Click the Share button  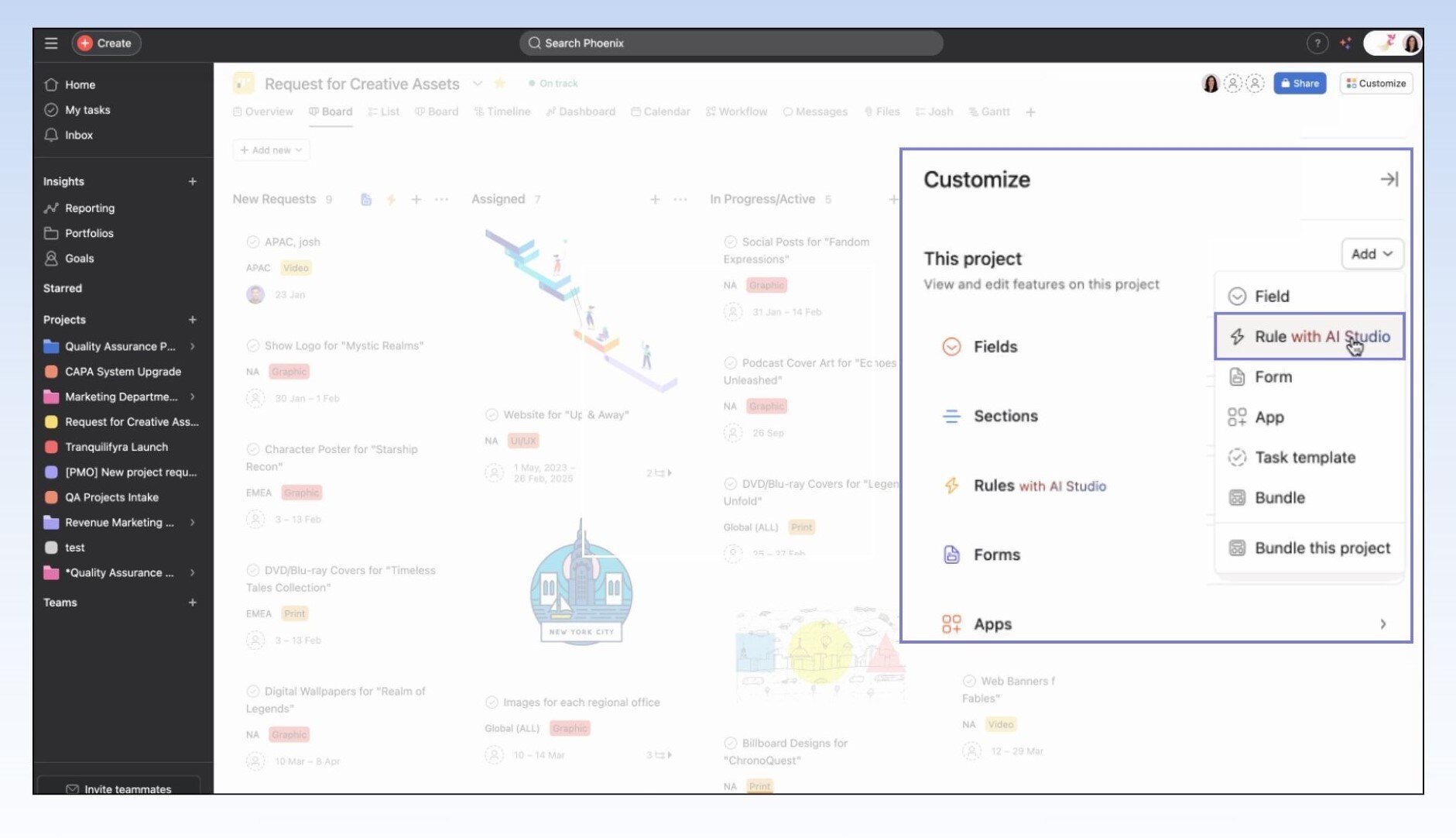point(1300,83)
